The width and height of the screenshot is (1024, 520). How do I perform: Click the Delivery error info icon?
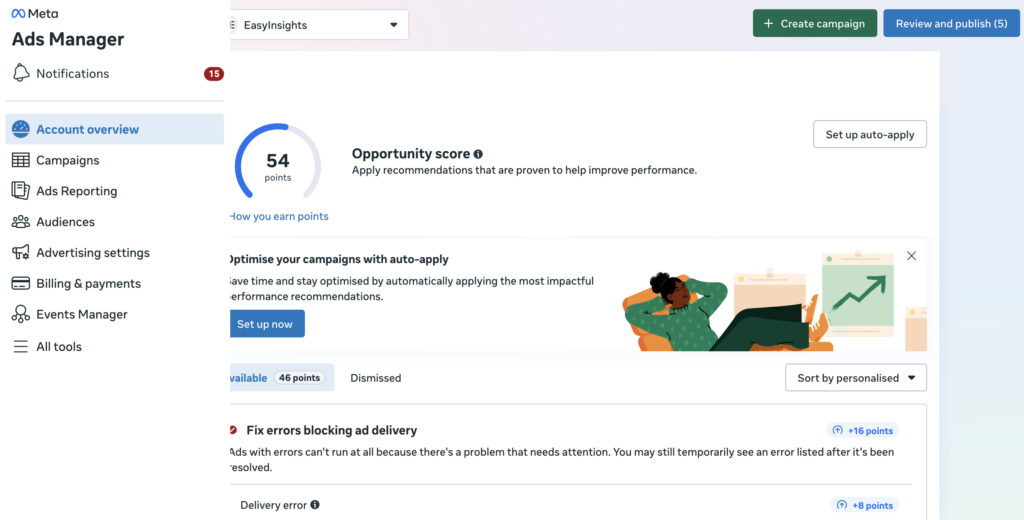click(315, 505)
